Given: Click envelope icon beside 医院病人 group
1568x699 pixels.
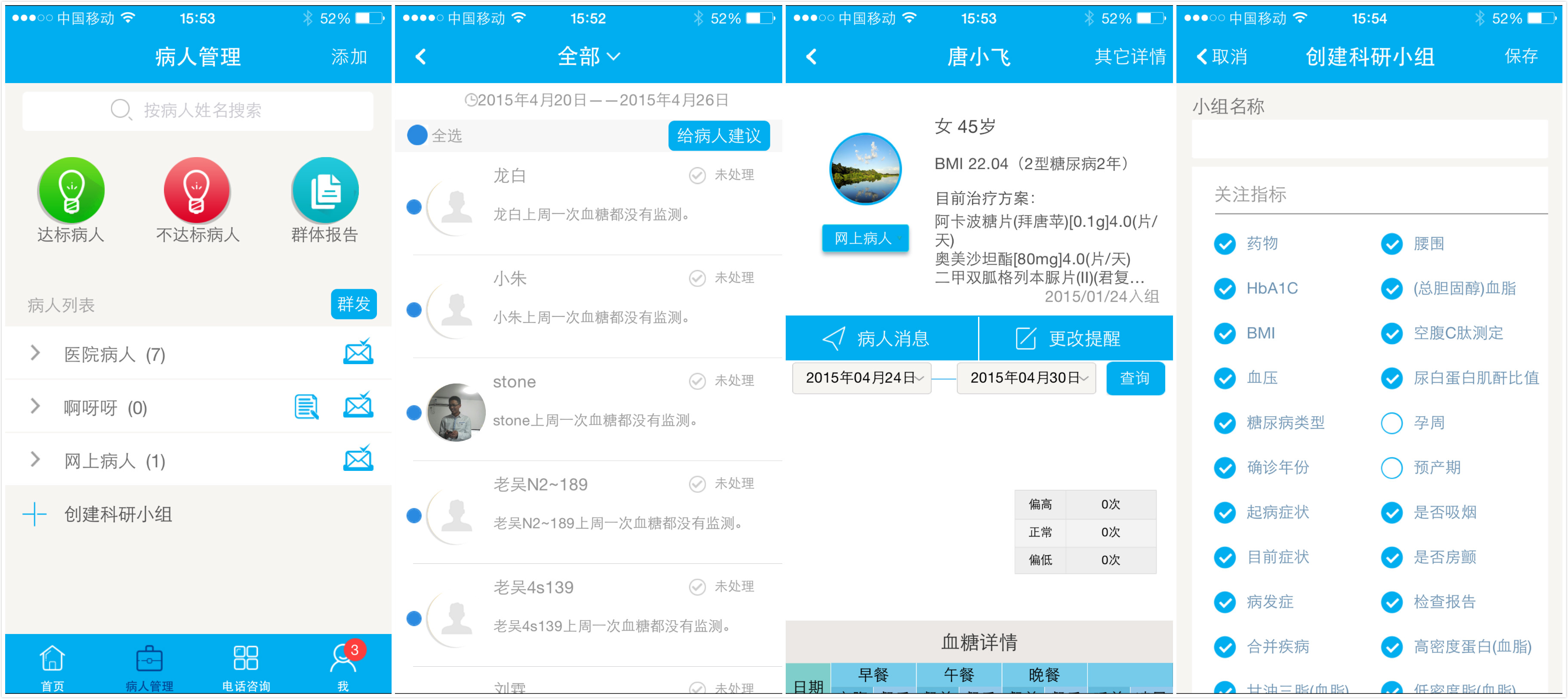Looking at the screenshot, I should click(x=358, y=353).
